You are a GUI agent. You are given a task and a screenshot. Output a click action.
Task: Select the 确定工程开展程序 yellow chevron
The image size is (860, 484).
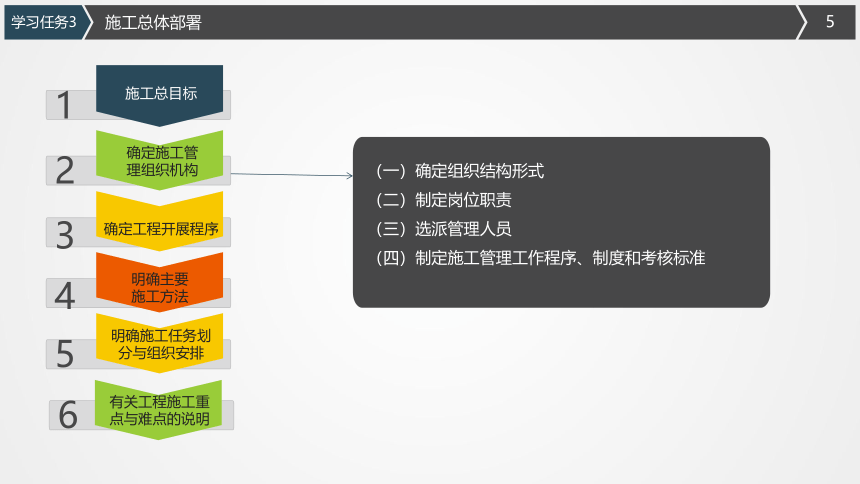pos(160,222)
